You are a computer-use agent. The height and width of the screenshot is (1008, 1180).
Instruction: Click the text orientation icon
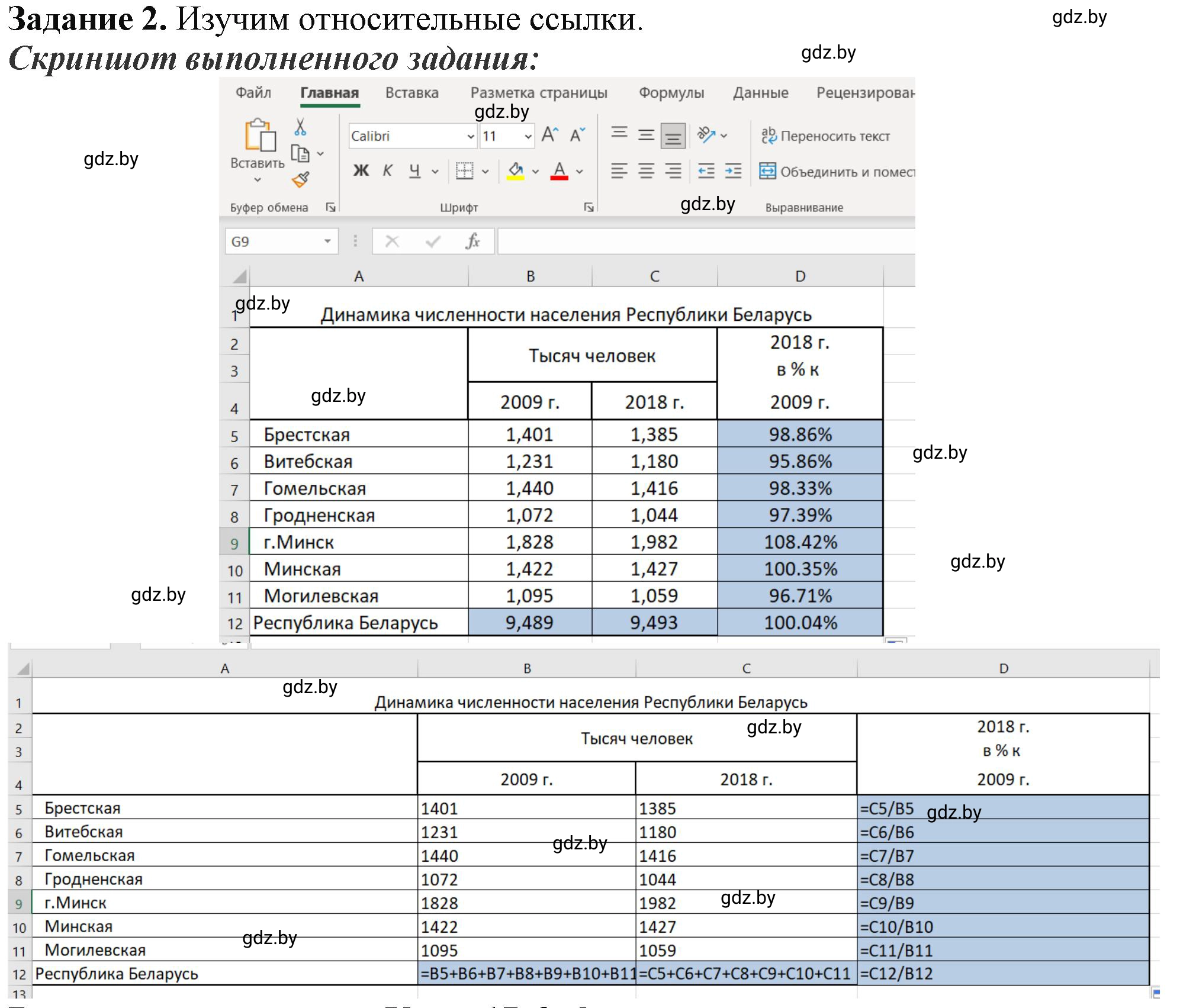click(706, 135)
